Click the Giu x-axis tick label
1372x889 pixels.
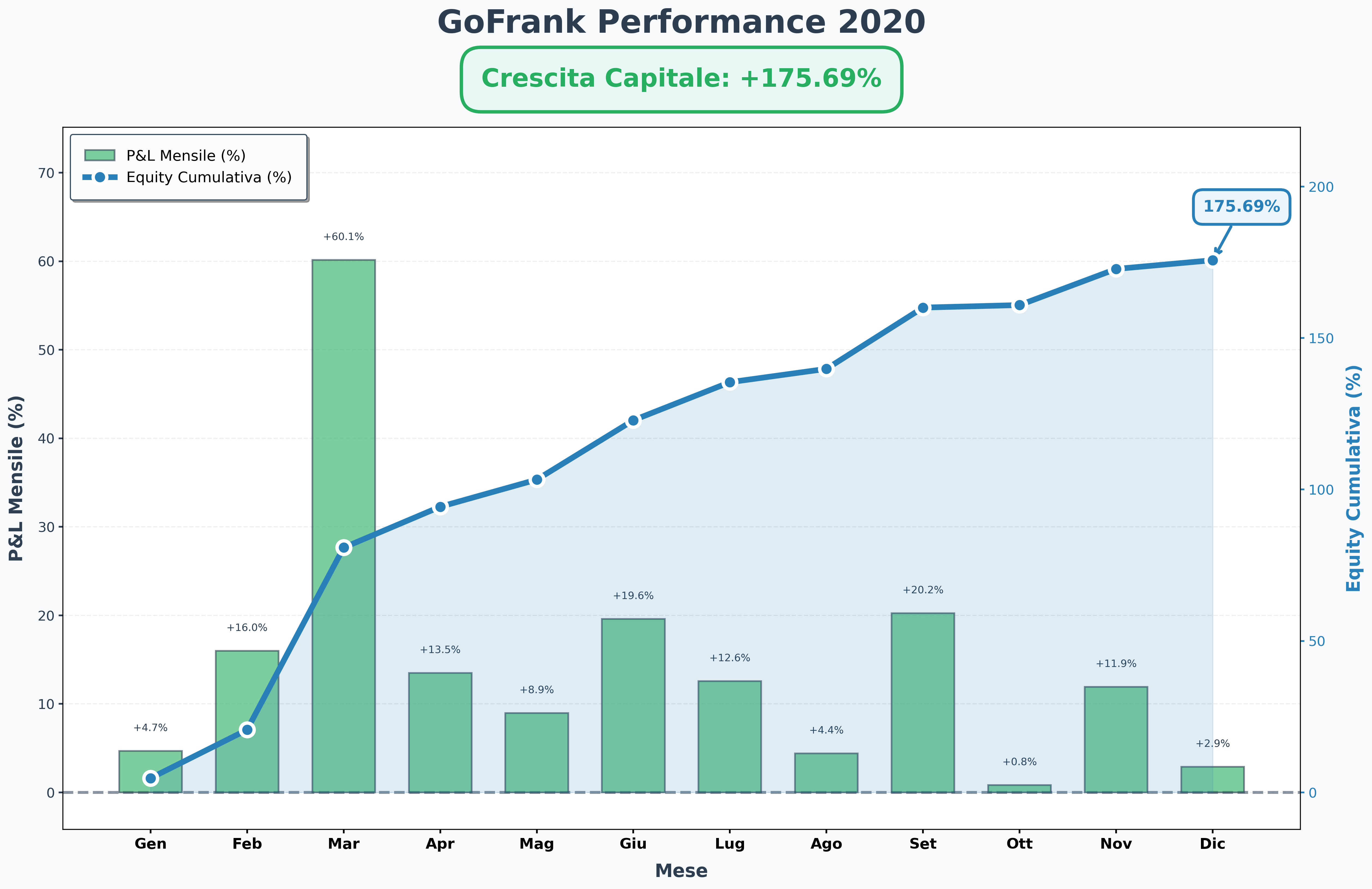point(633,844)
